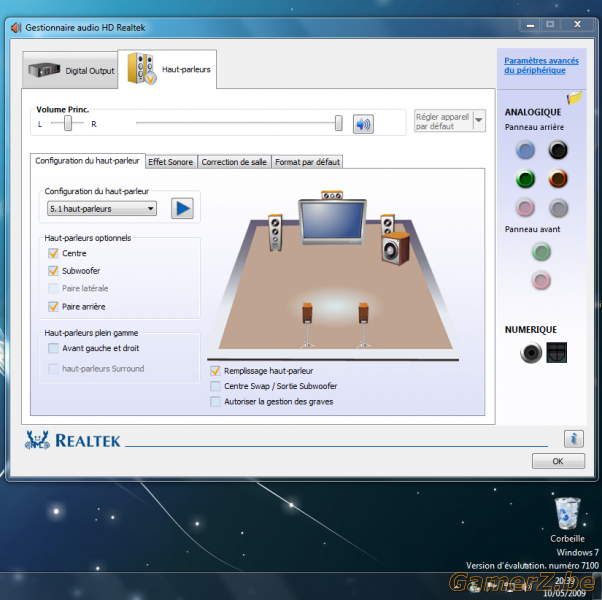Image resolution: width=602 pixels, height=600 pixels.
Task: Open the Format par défaut tab
Action: click(307, 162)
